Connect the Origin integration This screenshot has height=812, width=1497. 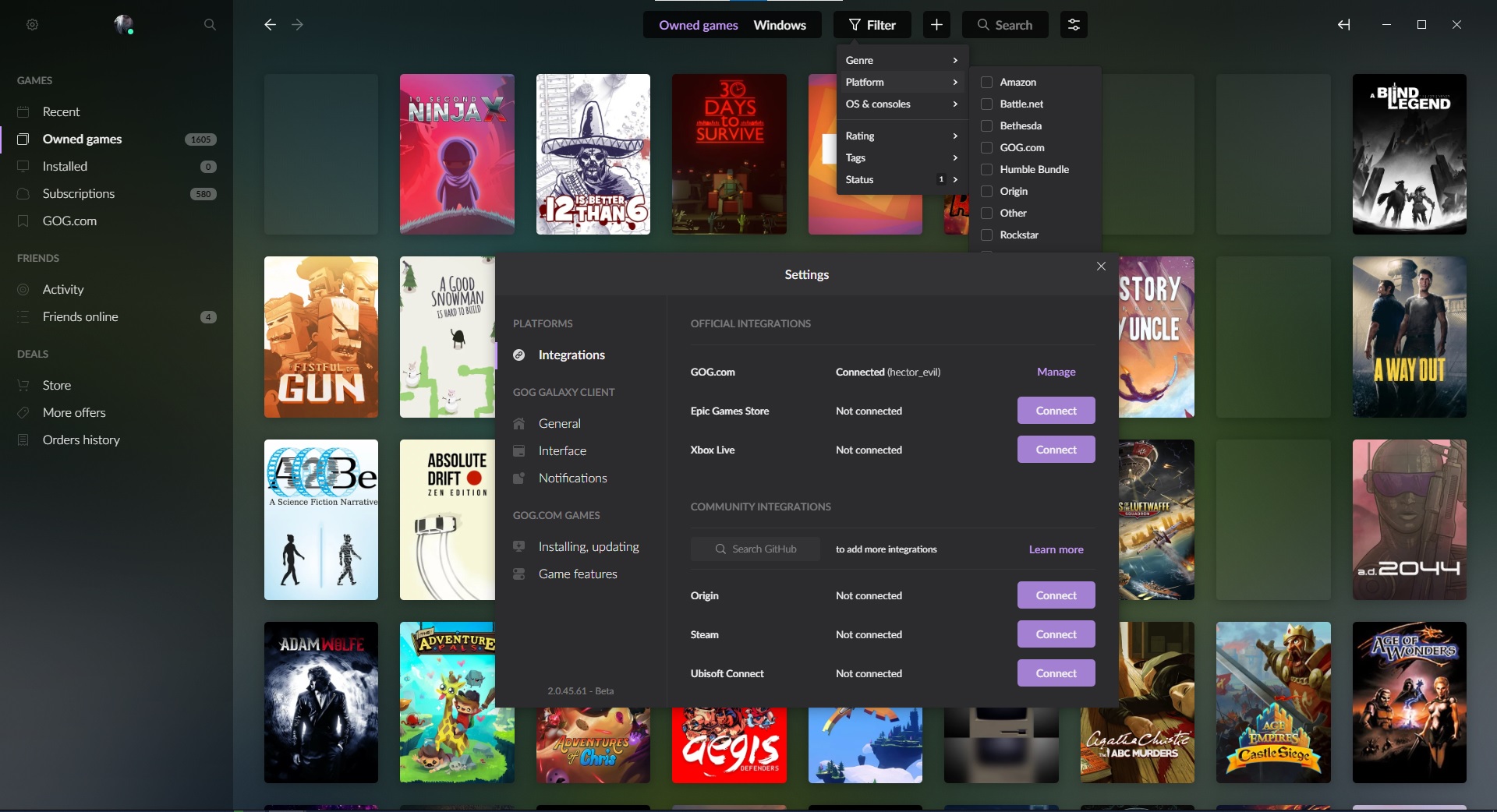[x=1056, y=595]
